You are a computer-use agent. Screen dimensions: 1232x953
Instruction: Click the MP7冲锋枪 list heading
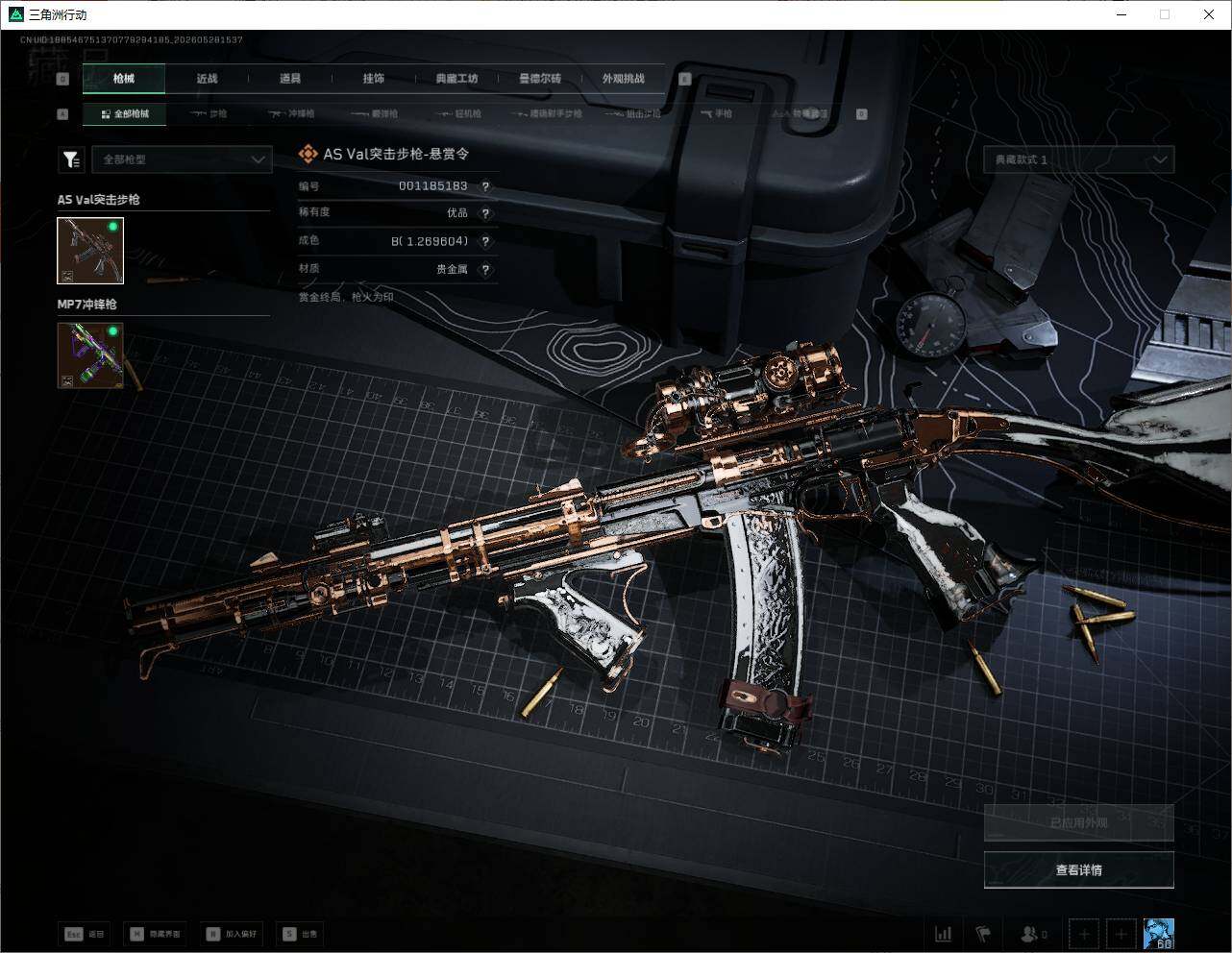(87, 305)
